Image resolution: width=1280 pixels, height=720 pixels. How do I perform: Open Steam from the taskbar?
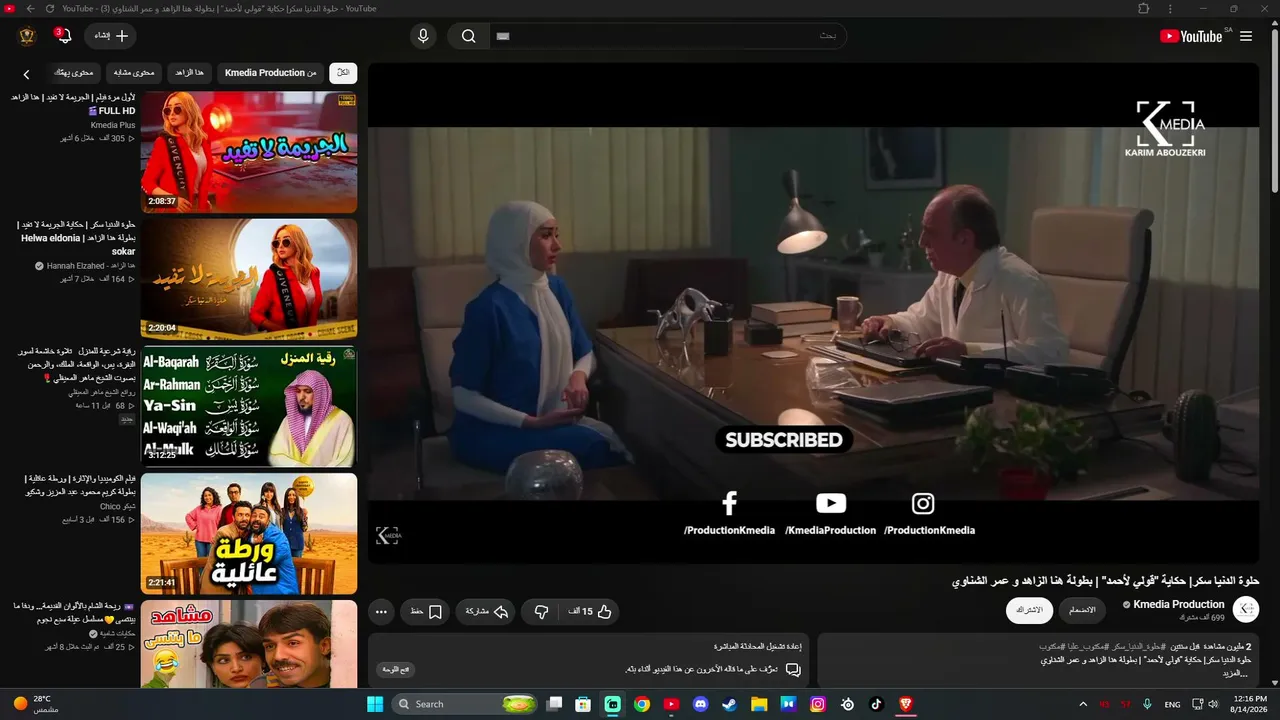point(730,704)
